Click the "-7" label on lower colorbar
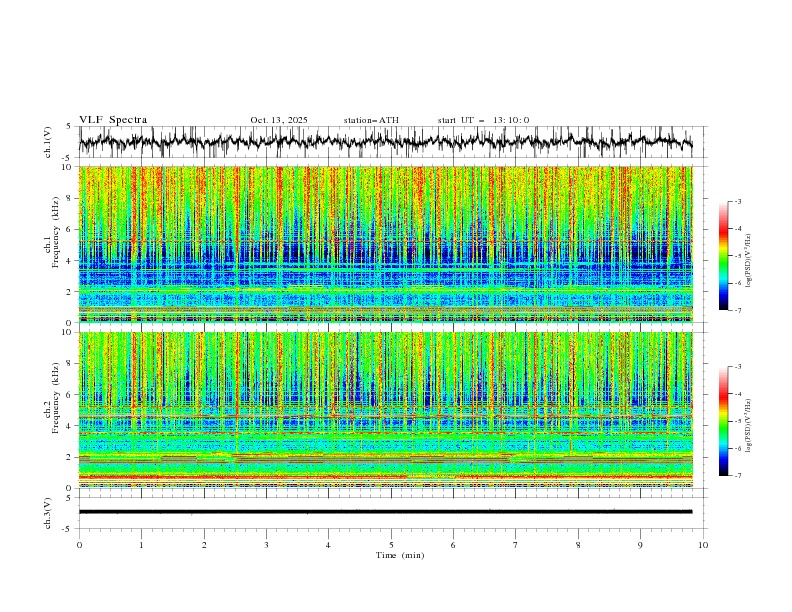 click(x=737, y=476)
